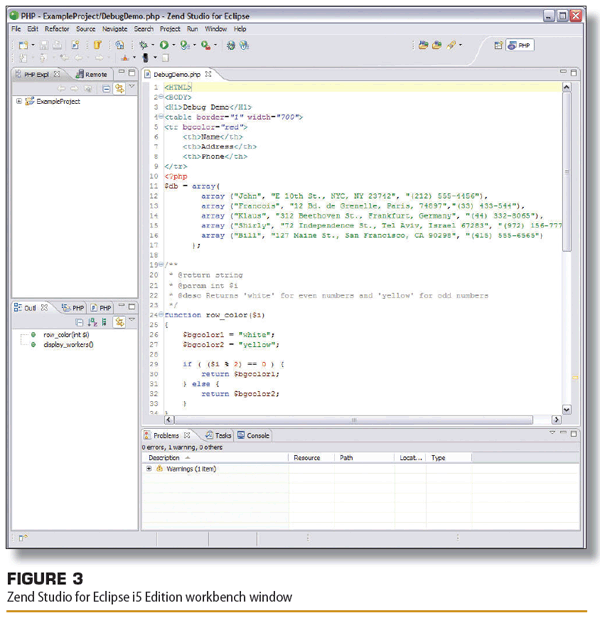
Task: Open the Profile dropdown arrow
Action: pyautogui.click(x=195, y=45)
